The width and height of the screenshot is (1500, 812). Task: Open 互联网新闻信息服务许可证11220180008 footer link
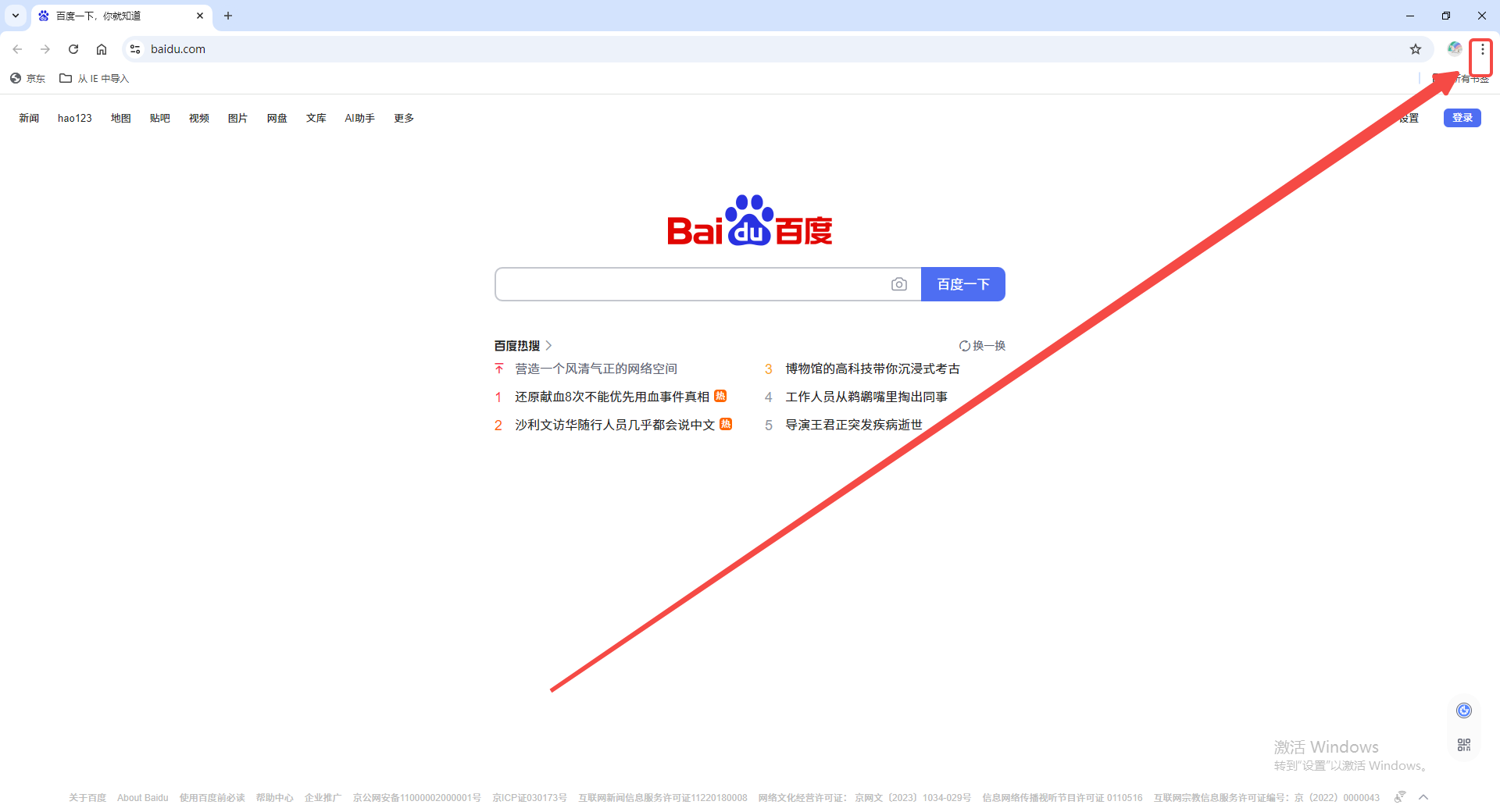point(663,798)
